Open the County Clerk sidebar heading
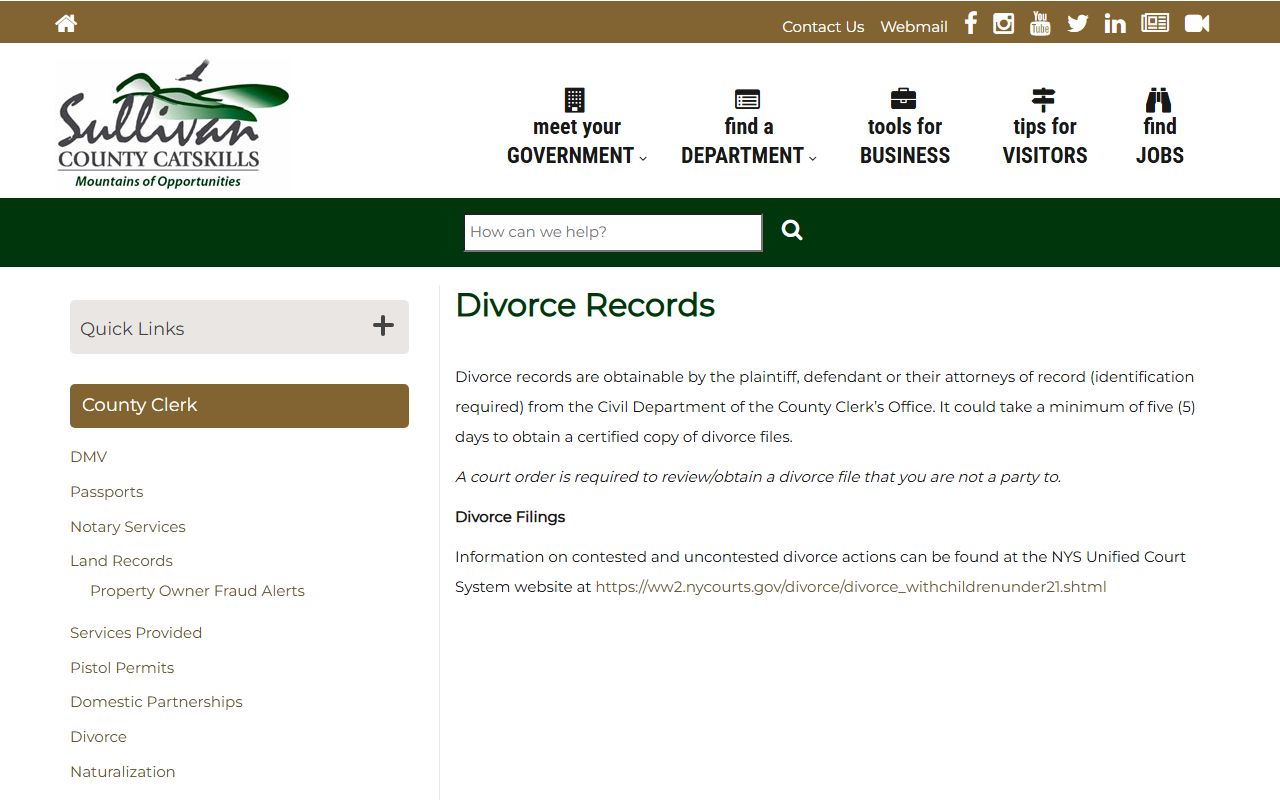The height and width of the screenshot is (800, 1280). [x=239, y=406]
